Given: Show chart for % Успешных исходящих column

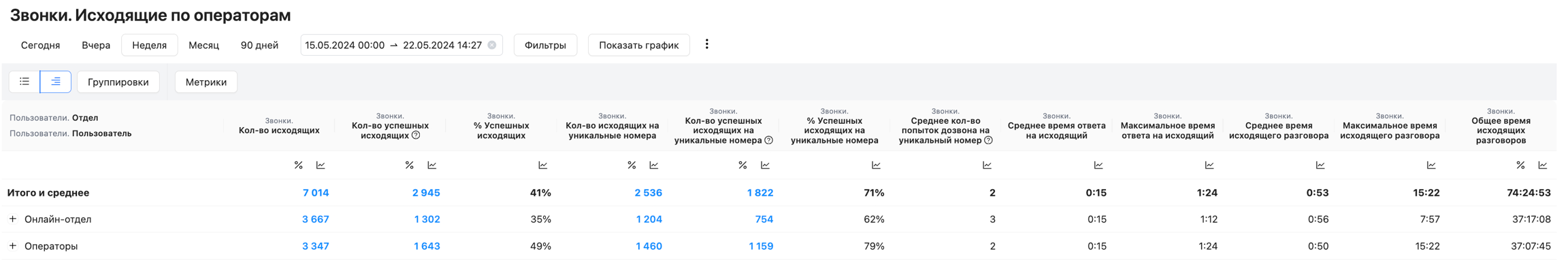Looking at the screenshot, I should (542, 165).
